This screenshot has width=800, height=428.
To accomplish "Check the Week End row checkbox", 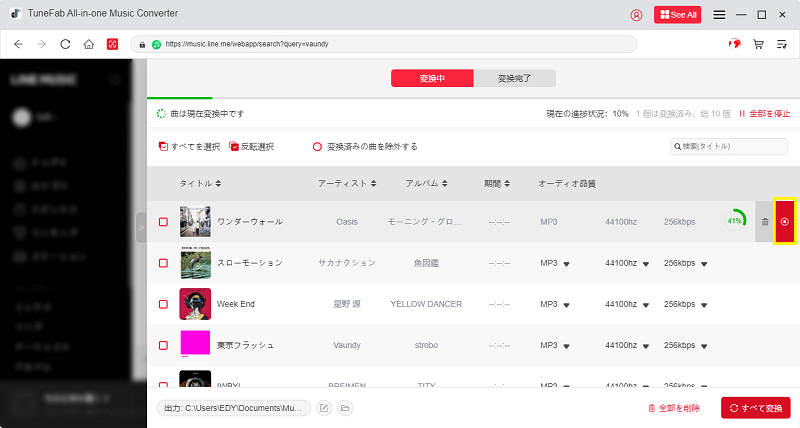I will coord(163,305).
